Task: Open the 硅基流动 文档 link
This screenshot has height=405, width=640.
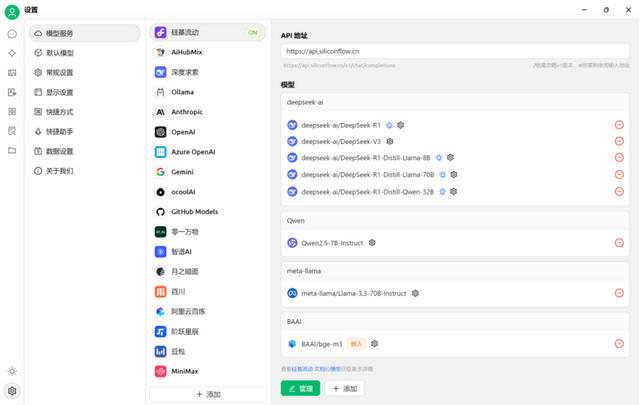Action: (308, 369)
